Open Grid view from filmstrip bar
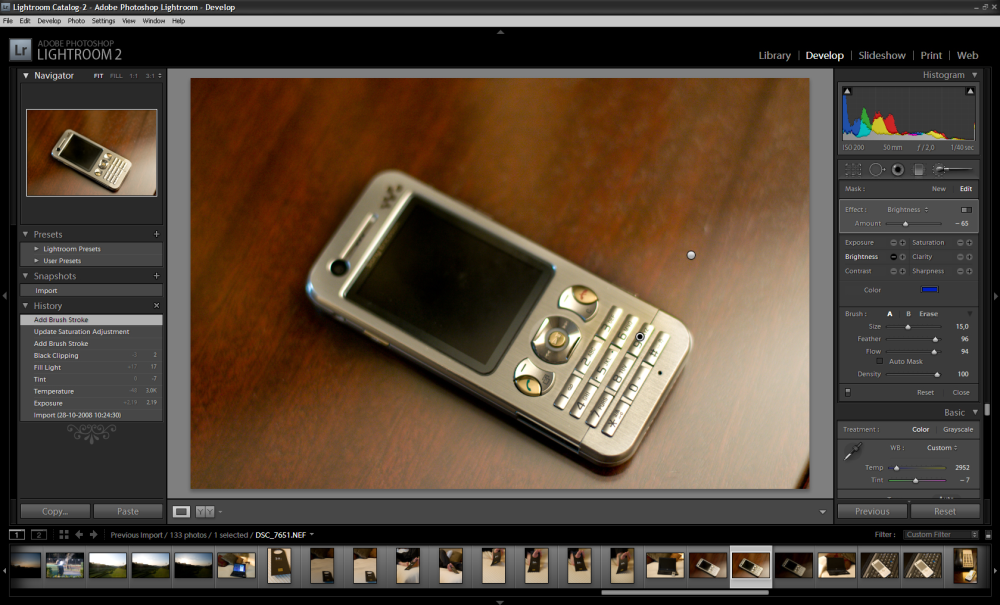The width and height of the screenshot is (1000, 605). point(64,535)
